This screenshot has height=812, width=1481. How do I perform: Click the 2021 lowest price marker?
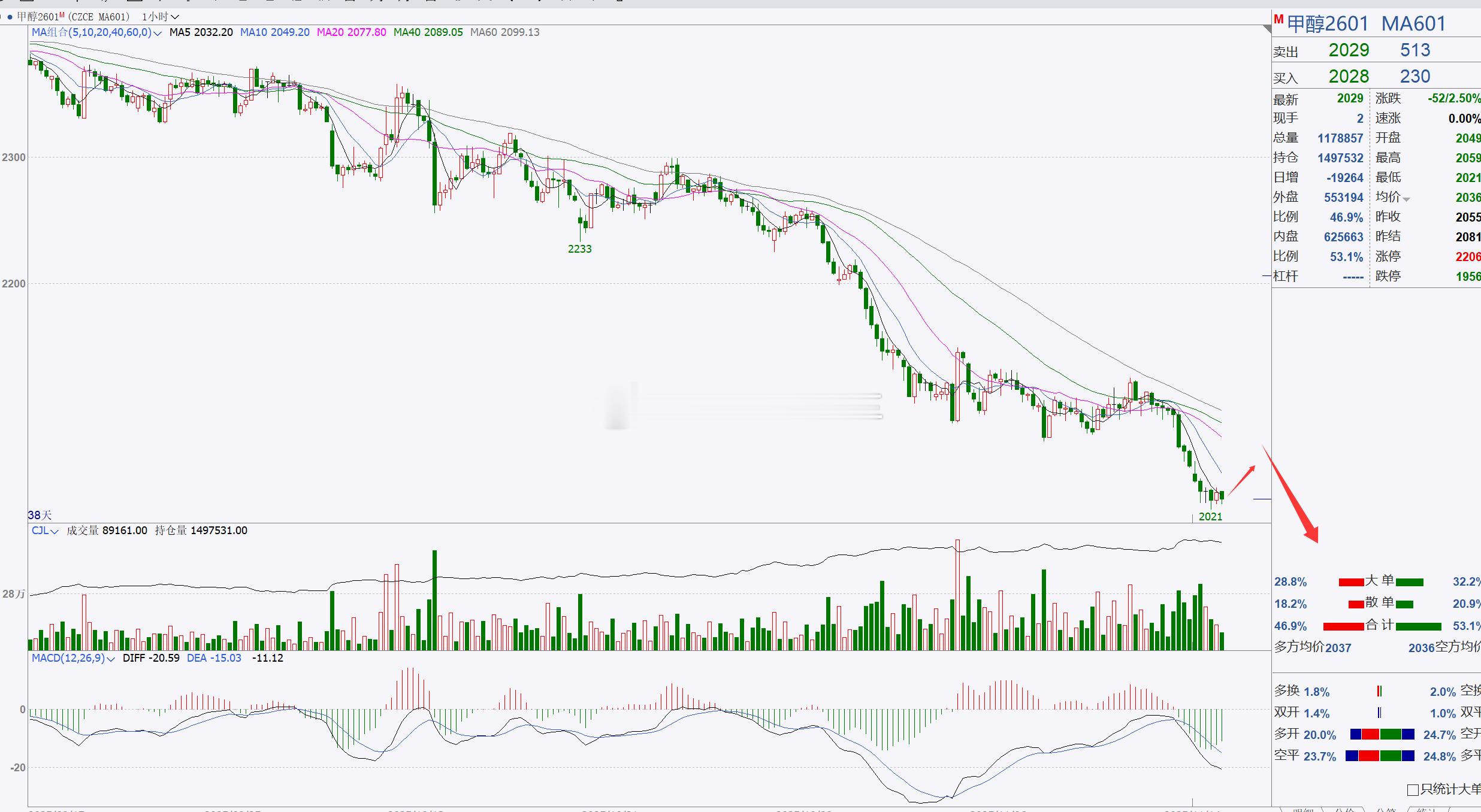pyautogui.click(x=1210, y=517)
